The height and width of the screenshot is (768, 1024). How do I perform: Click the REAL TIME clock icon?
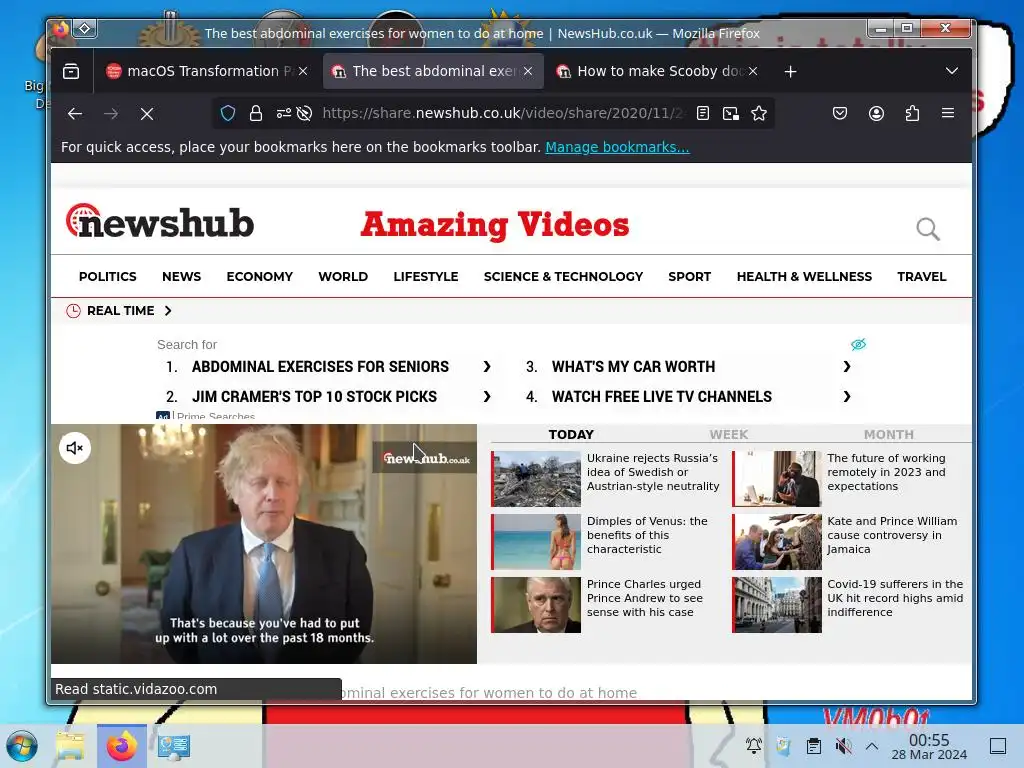tap(73, 311)
